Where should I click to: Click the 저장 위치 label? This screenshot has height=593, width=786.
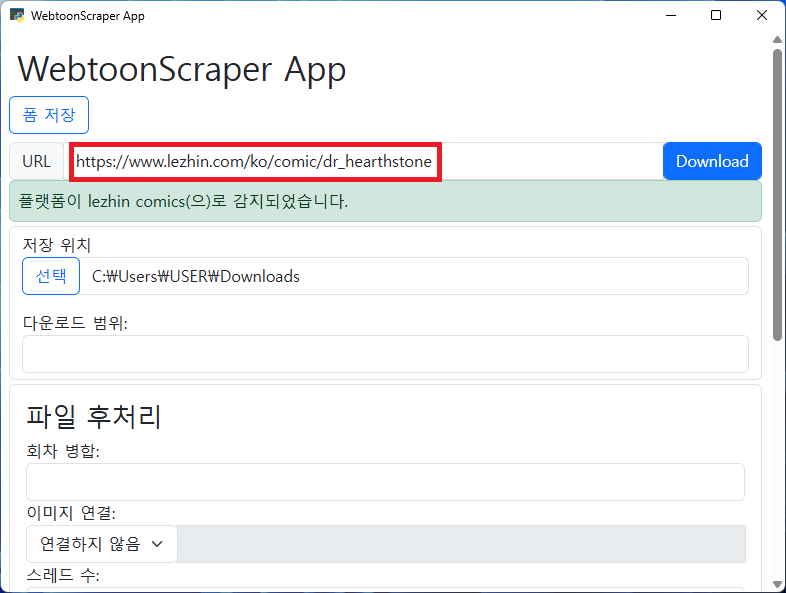pos(57,245)
